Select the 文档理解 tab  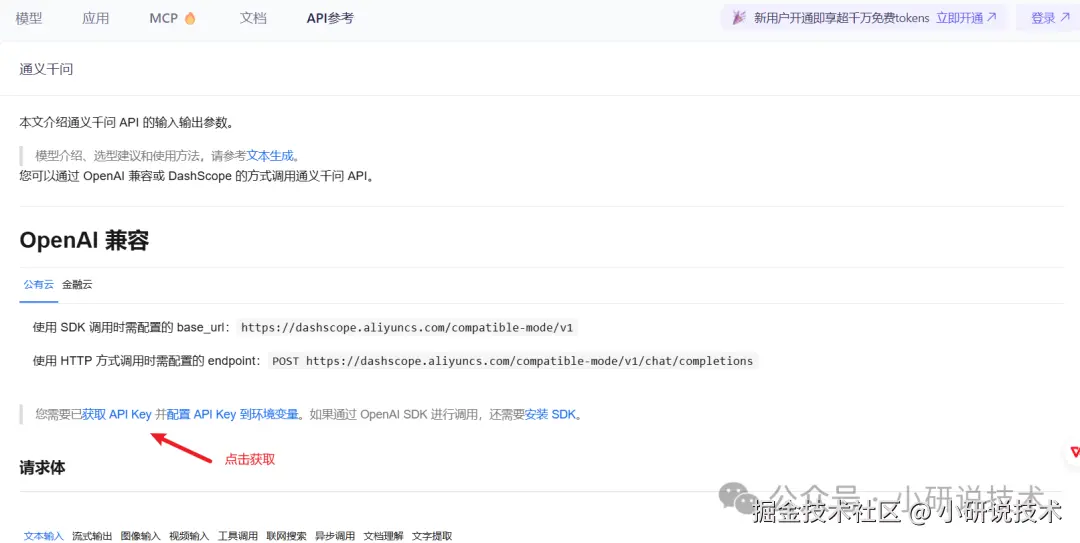[x=384, y=536]
